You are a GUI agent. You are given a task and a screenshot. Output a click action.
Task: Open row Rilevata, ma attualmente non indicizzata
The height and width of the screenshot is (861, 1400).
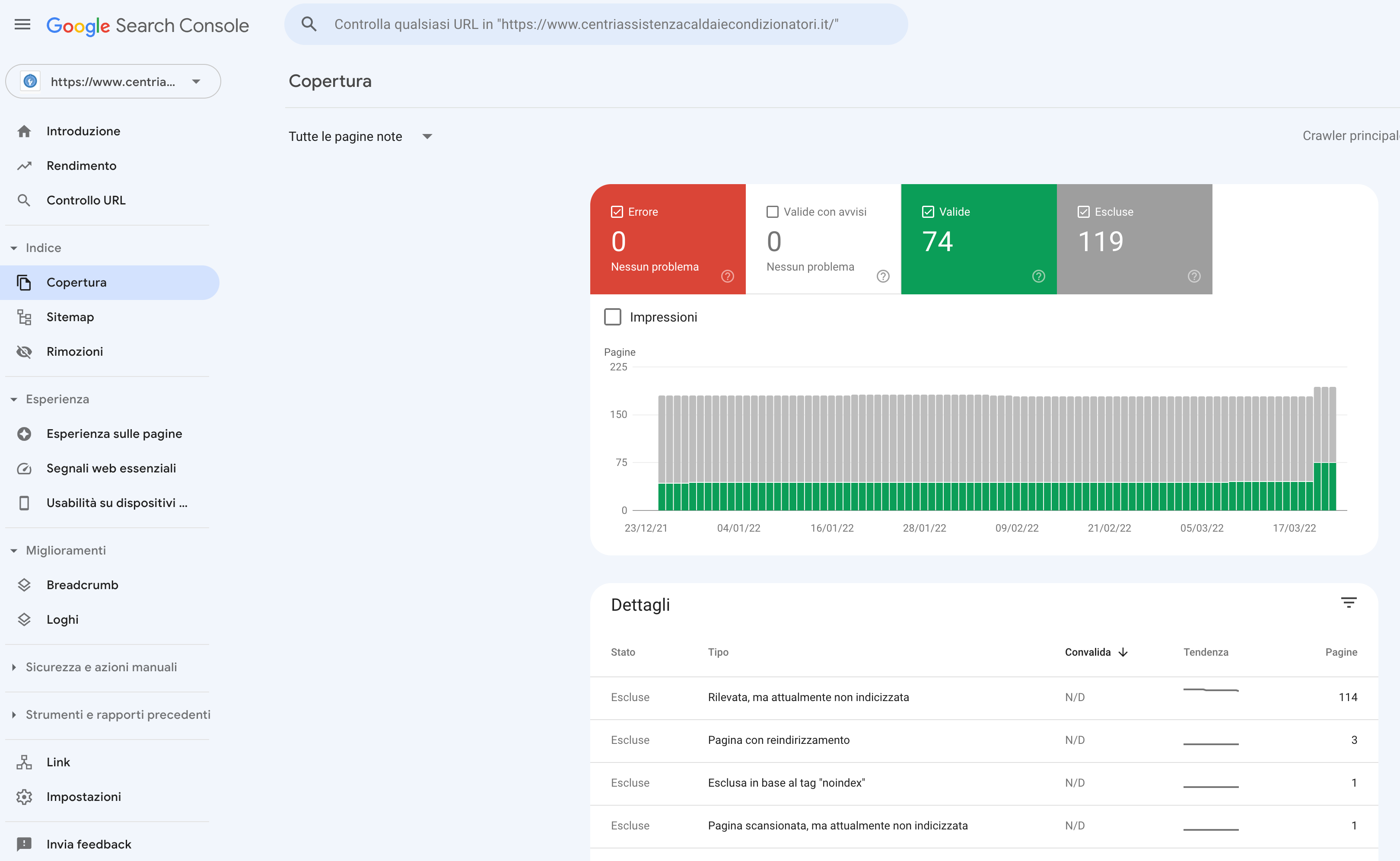pyautogui.click(x=984, y=698)
